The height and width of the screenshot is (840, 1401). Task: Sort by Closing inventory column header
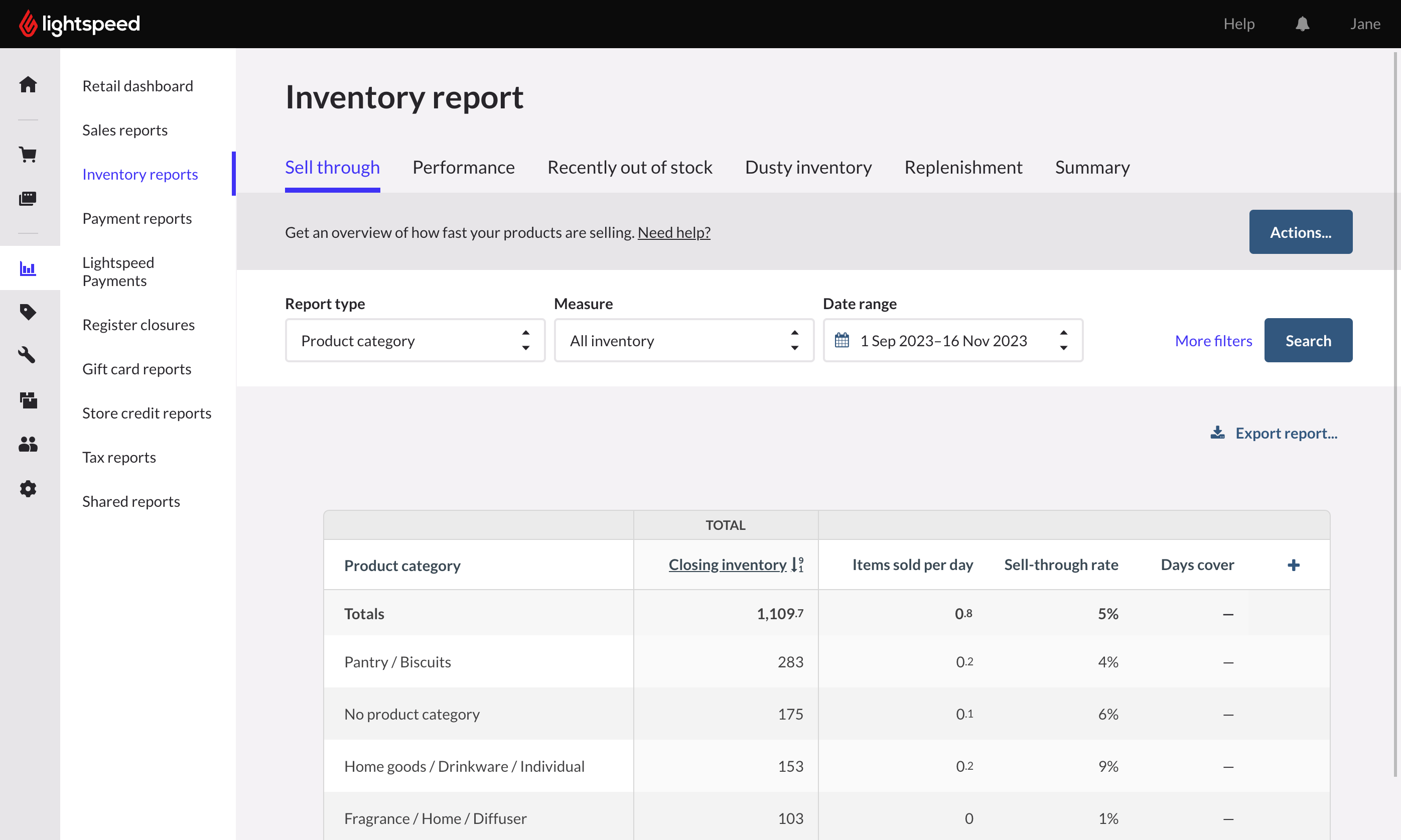pos(728,565)
